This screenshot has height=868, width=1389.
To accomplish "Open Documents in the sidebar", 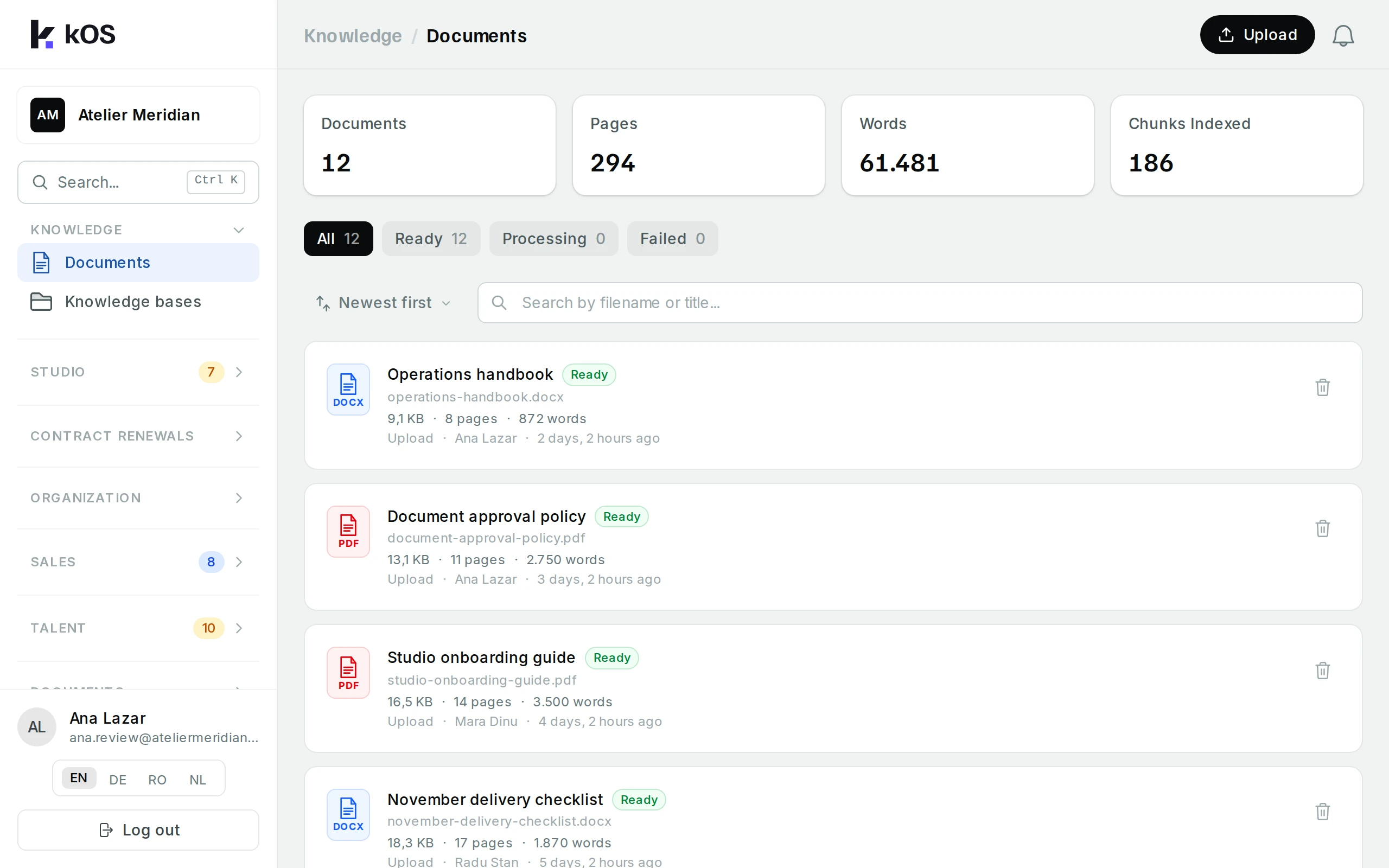I will (138, 263).
